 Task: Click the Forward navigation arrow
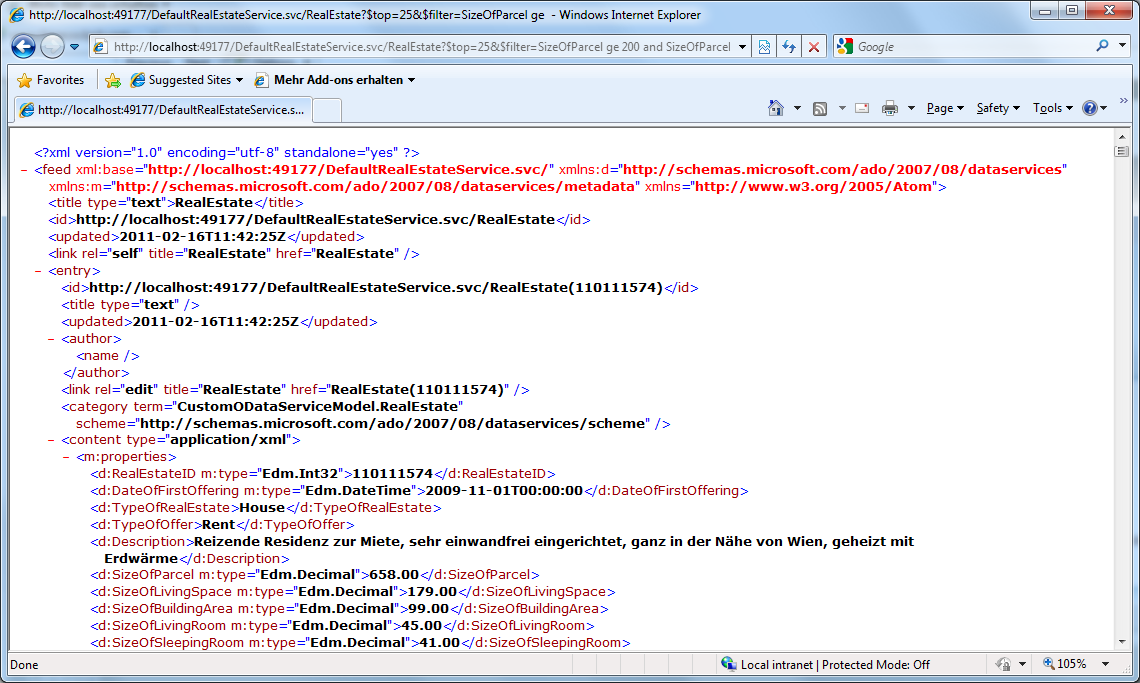52,47
